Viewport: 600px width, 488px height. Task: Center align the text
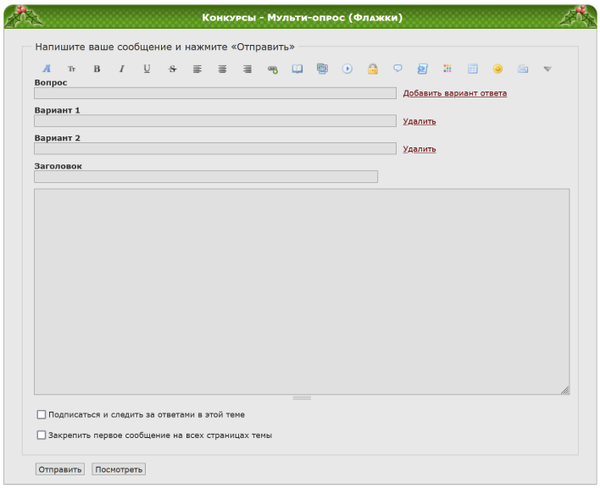tap(222, 69)
